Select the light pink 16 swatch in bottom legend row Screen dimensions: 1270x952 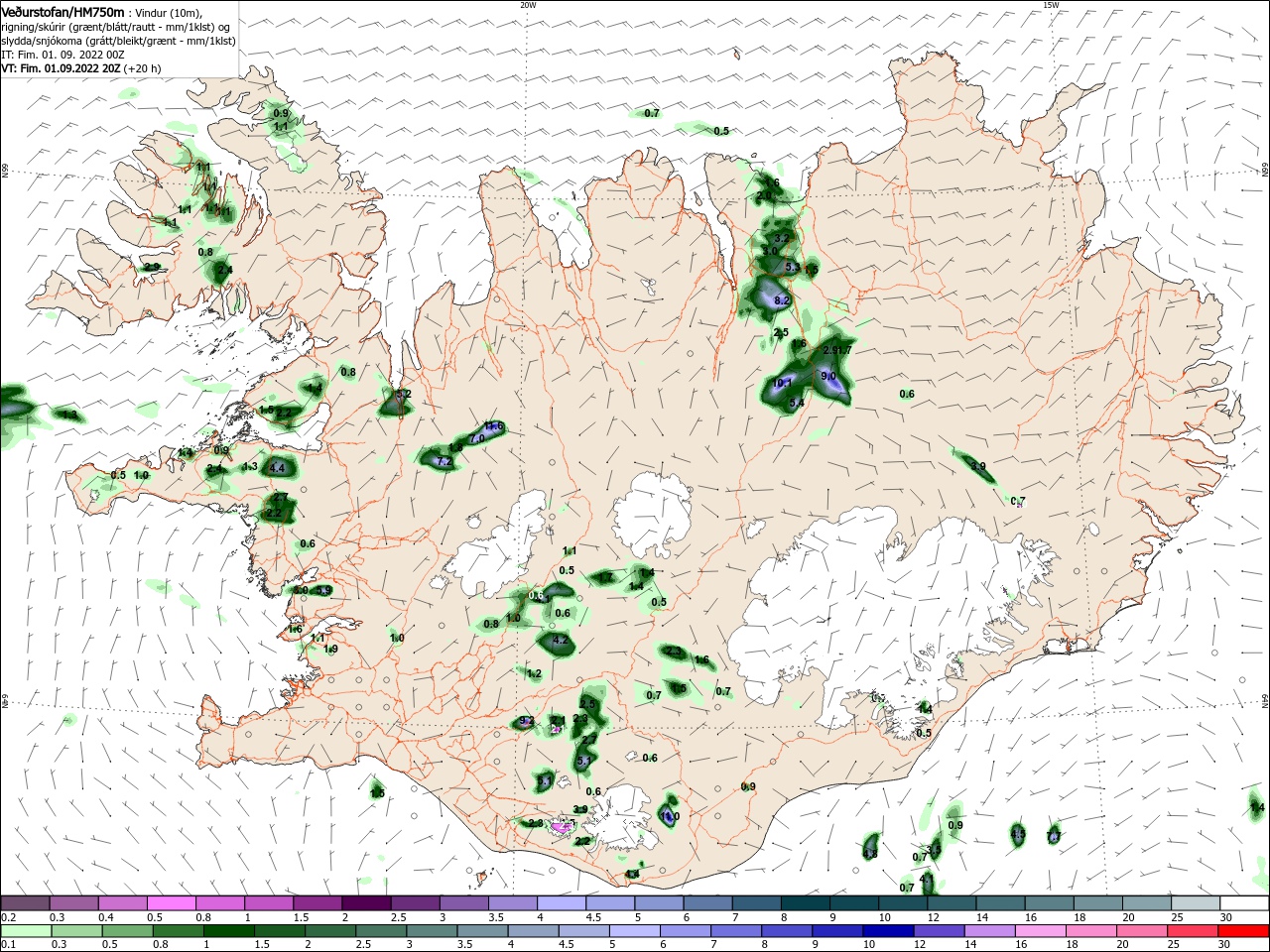tap(1040, 931)
